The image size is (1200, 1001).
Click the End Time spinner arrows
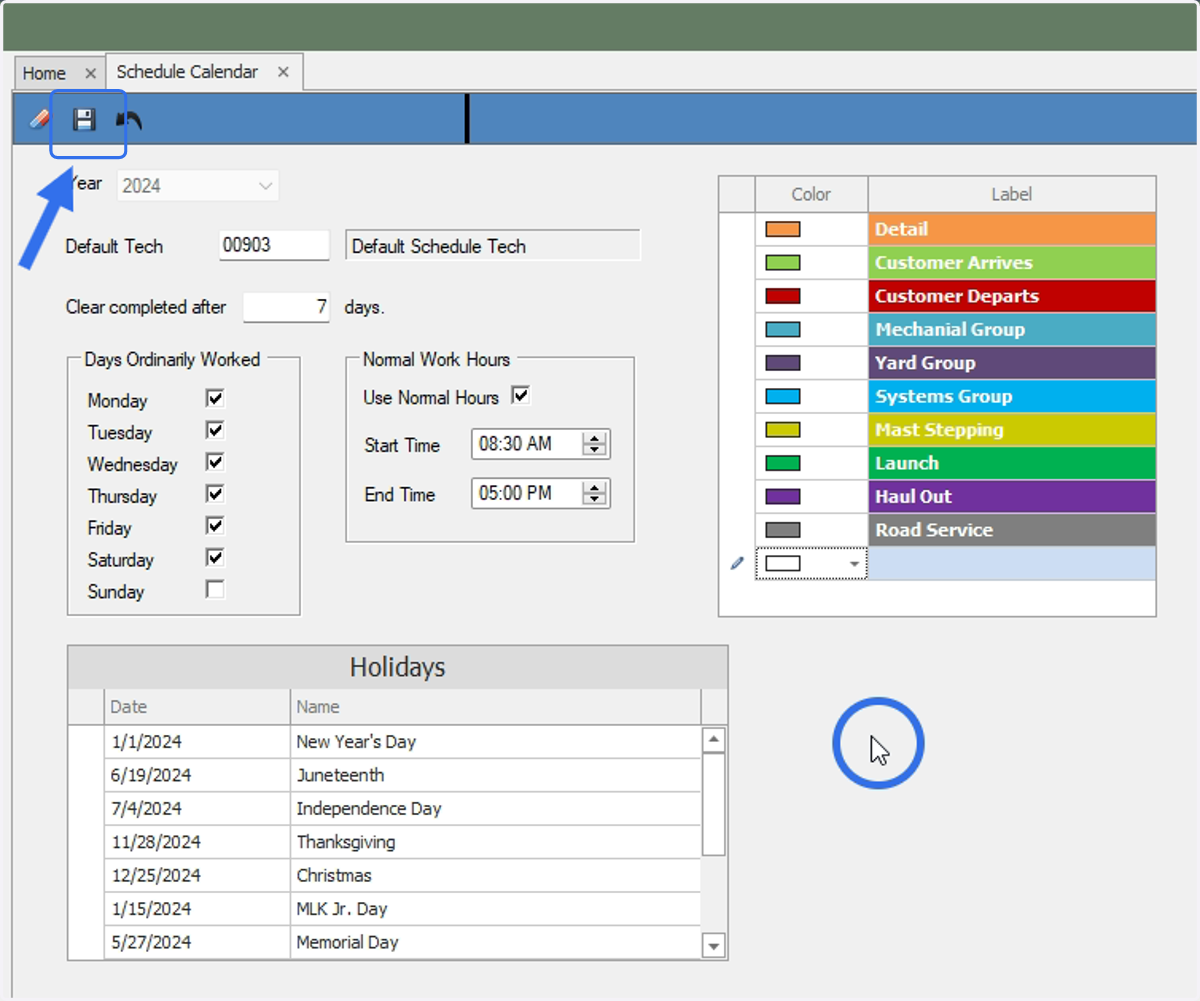pyautogui.click(x=595, y=493)
